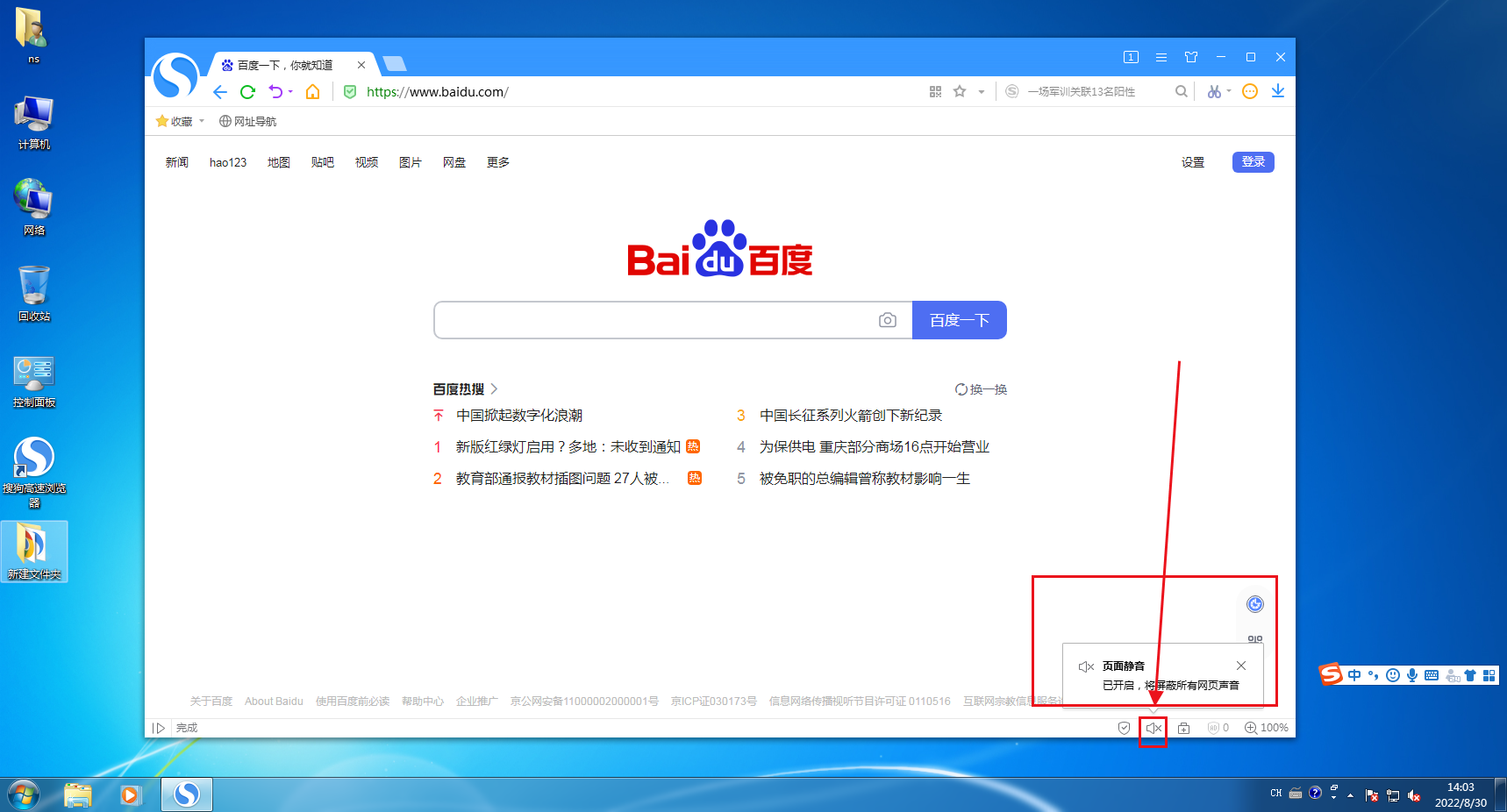Expand the bookmark star dropdown arrow

point(982,92)
